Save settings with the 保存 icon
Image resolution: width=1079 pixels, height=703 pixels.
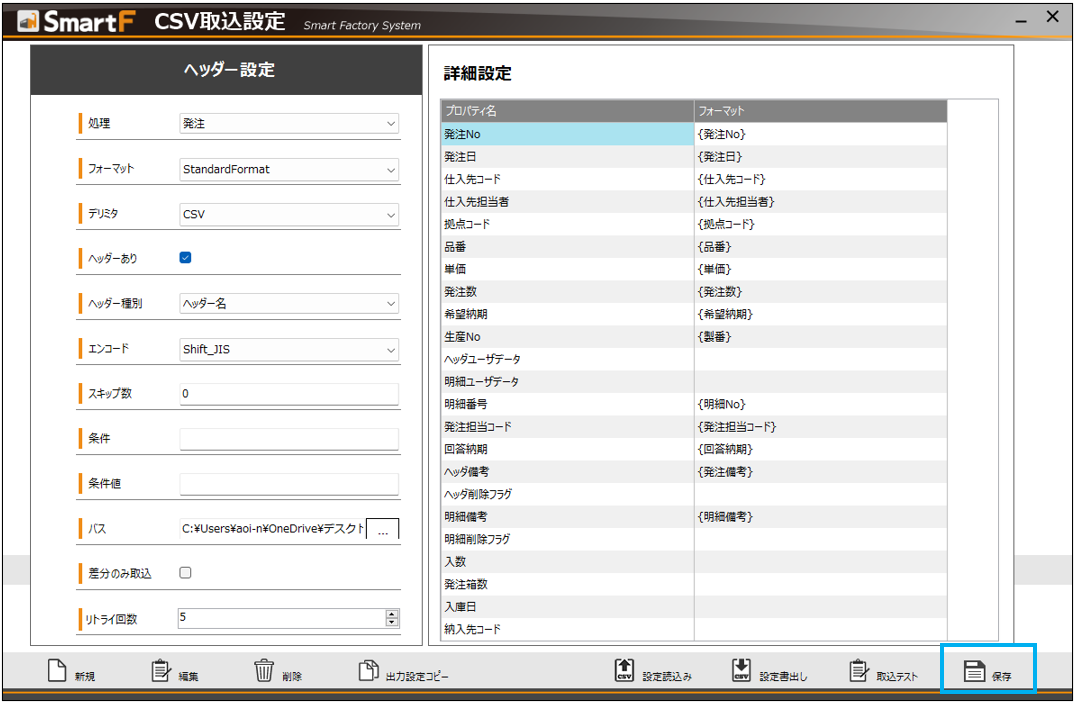coord(975,671)
